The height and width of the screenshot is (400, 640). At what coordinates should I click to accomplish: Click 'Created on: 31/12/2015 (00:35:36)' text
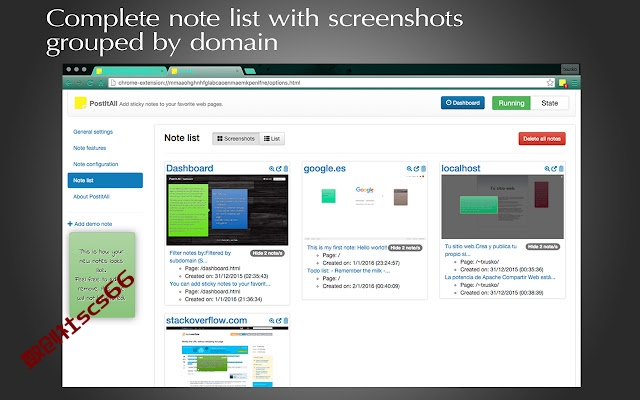(502, 269)
